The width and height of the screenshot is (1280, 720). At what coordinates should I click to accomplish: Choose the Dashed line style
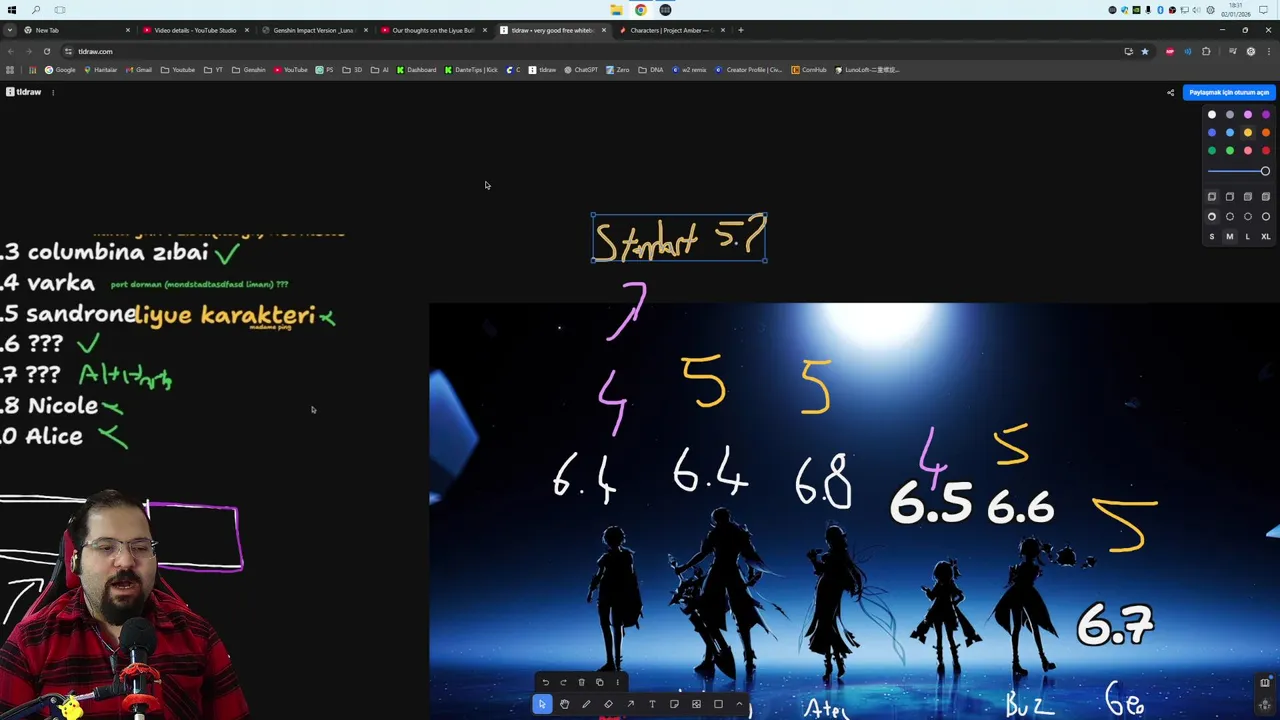pos(1230,217)
